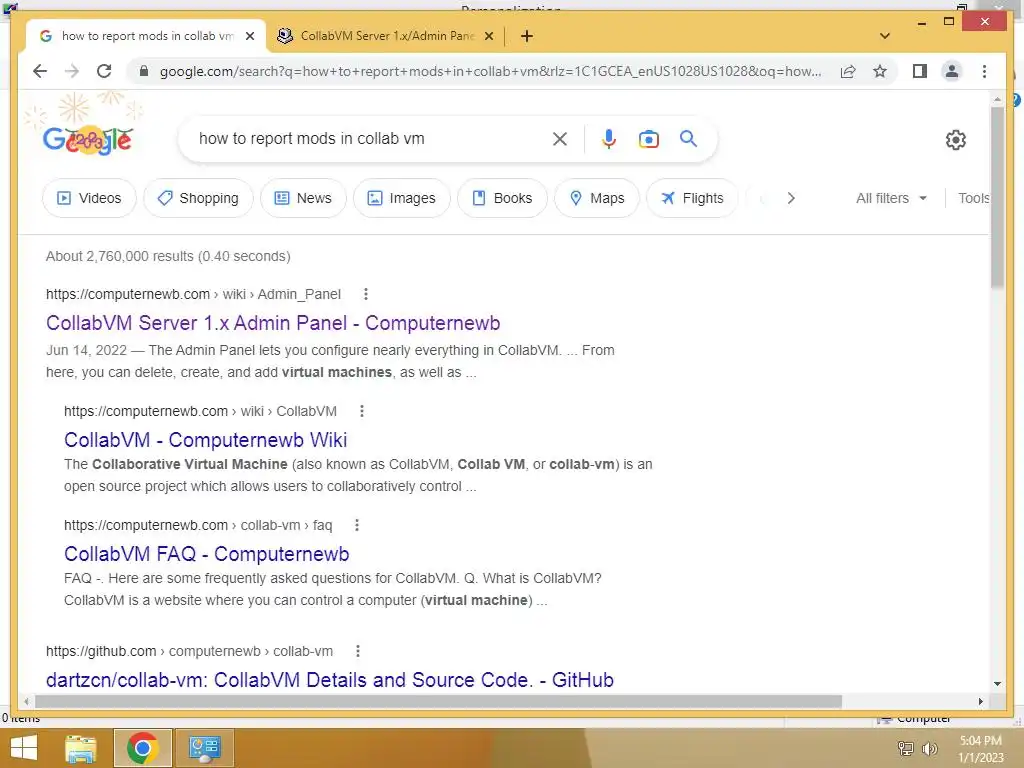Open the Chrome side panel
1024x768 pixels.
pos(920,71)
